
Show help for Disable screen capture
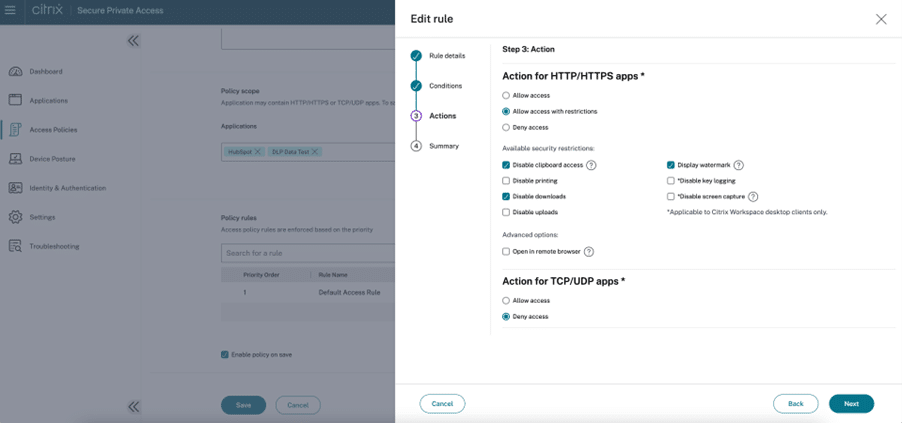point(753,197)
